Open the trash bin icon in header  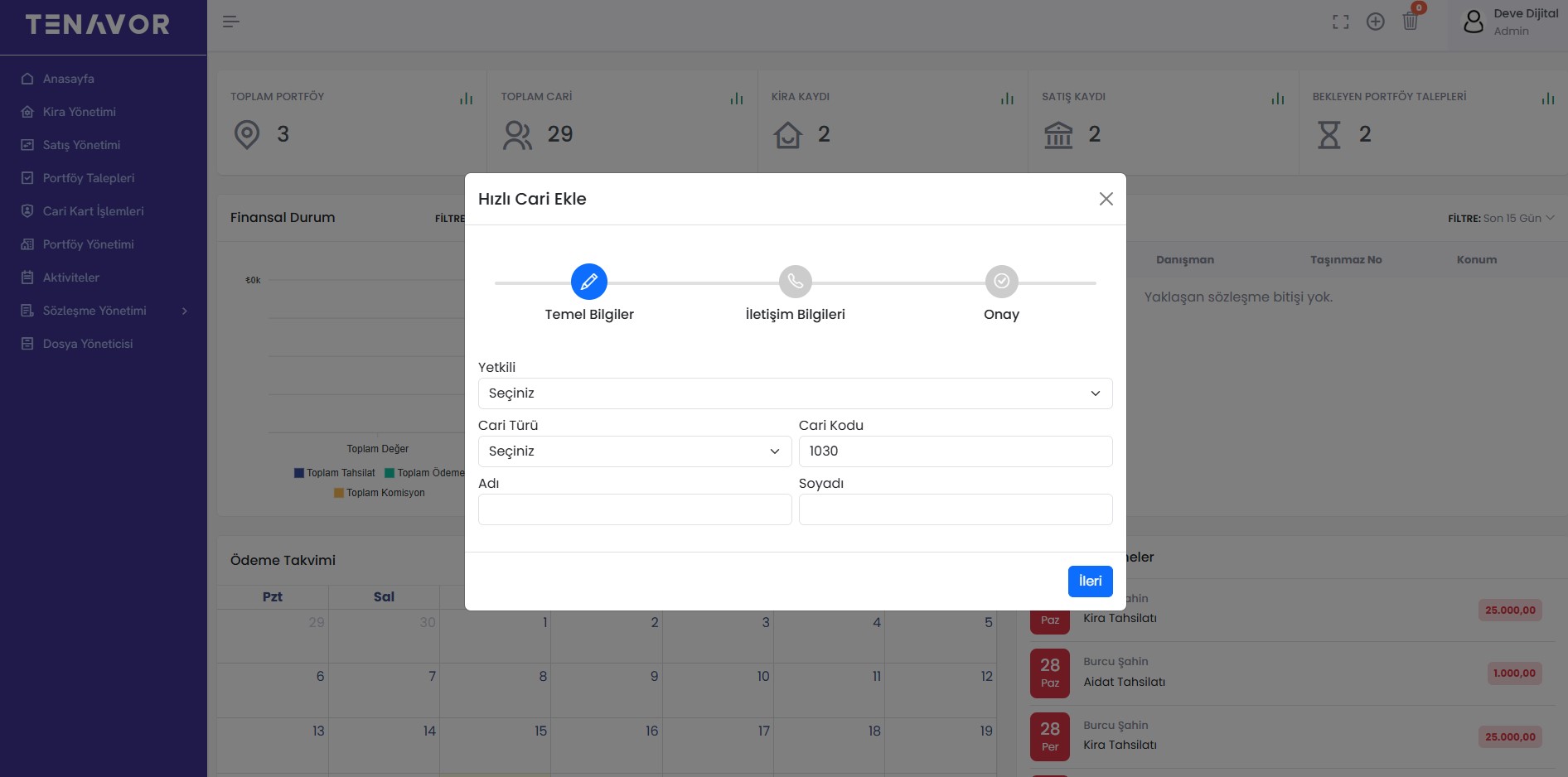coord(1410,22)
